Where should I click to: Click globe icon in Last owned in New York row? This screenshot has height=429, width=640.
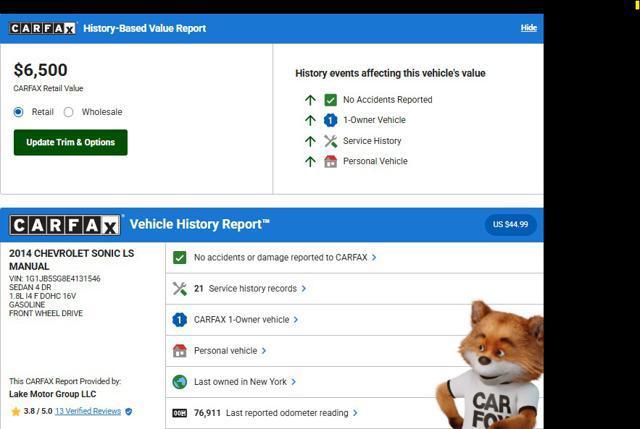(x=180, y=382)
